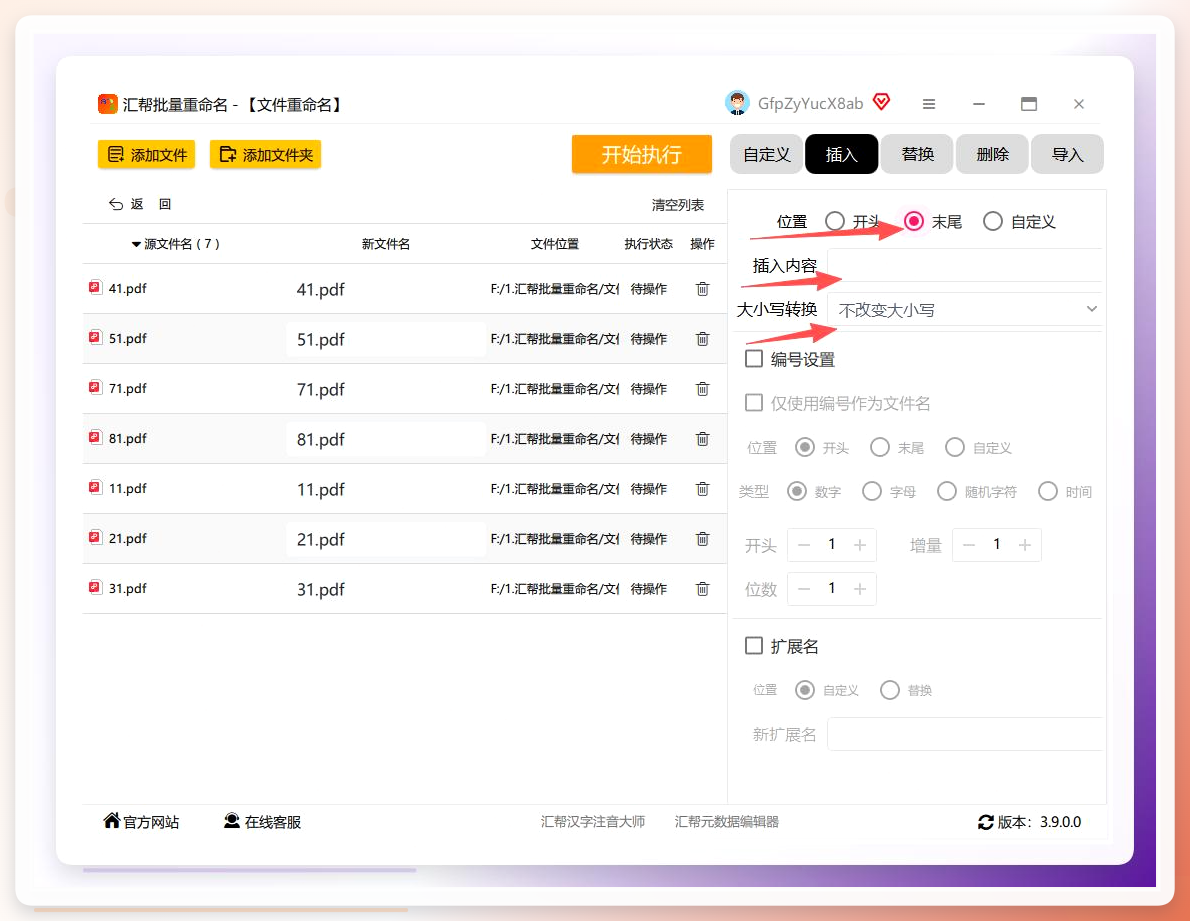
Task: Switch to the 删除 tab
Action: pyautogui.click(x=992, y=155)
